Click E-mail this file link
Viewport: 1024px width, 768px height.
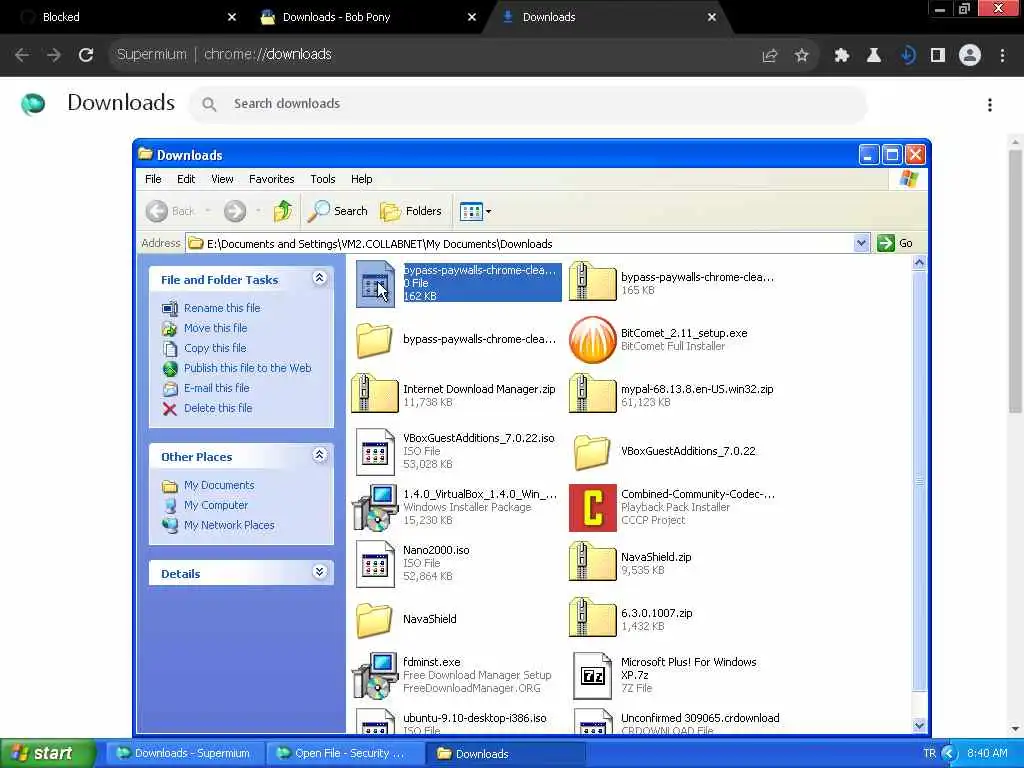pyautogui.click(x=217, y=388)
